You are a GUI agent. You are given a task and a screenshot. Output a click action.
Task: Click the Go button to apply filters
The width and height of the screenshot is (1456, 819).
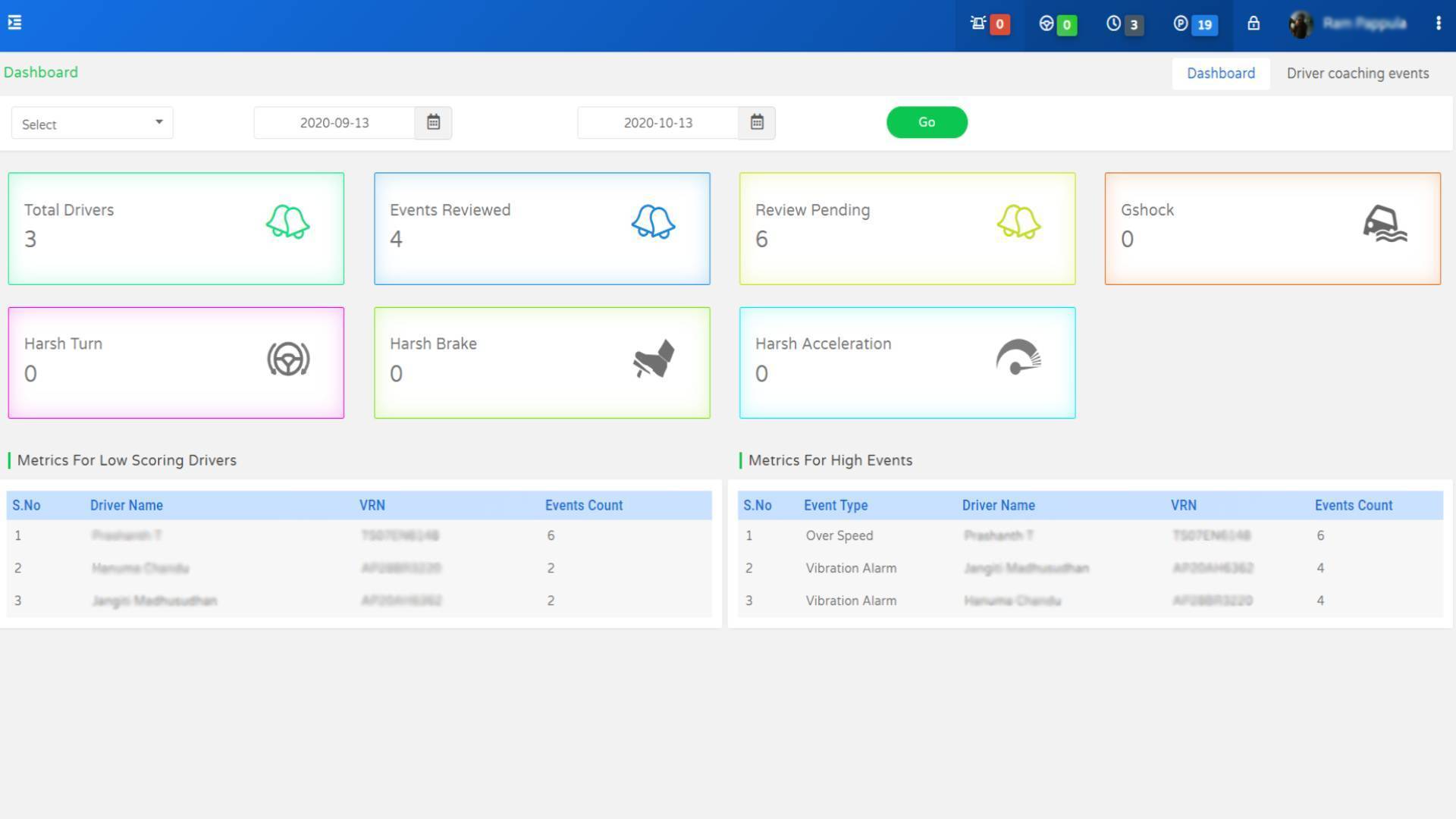[927, 121]
